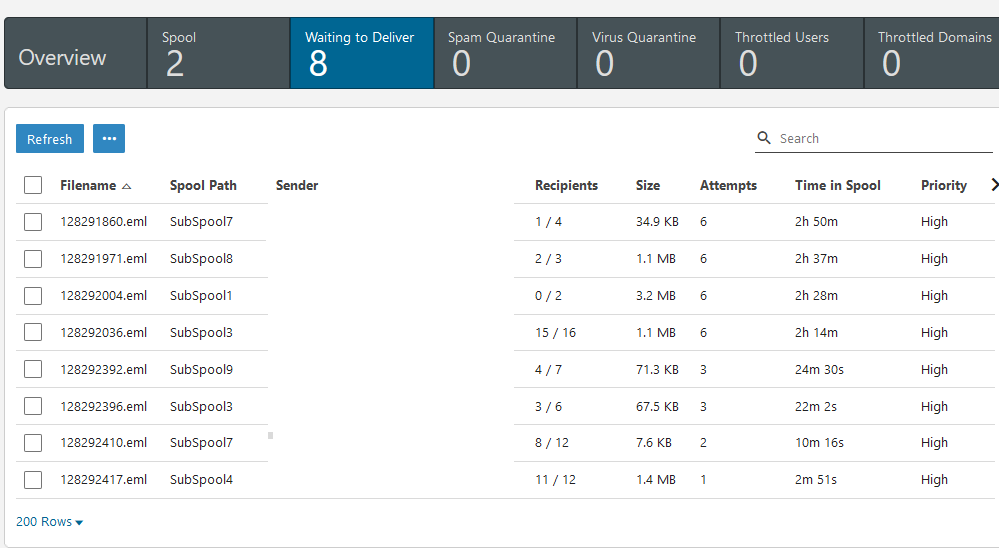Screen dimensions: 999x548
Task: Check the box for 128292036.eml
Action: (x=33, y=333)
